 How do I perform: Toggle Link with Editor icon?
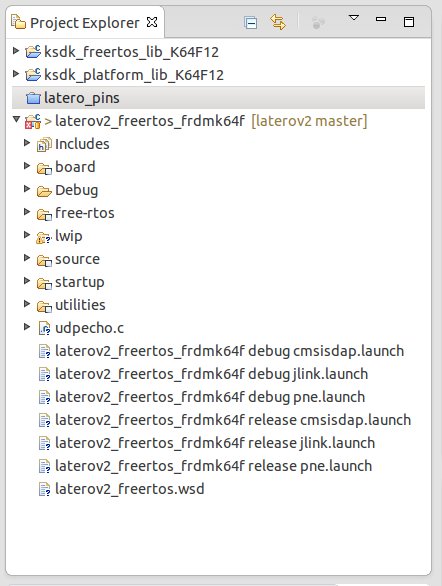(278, 22)
